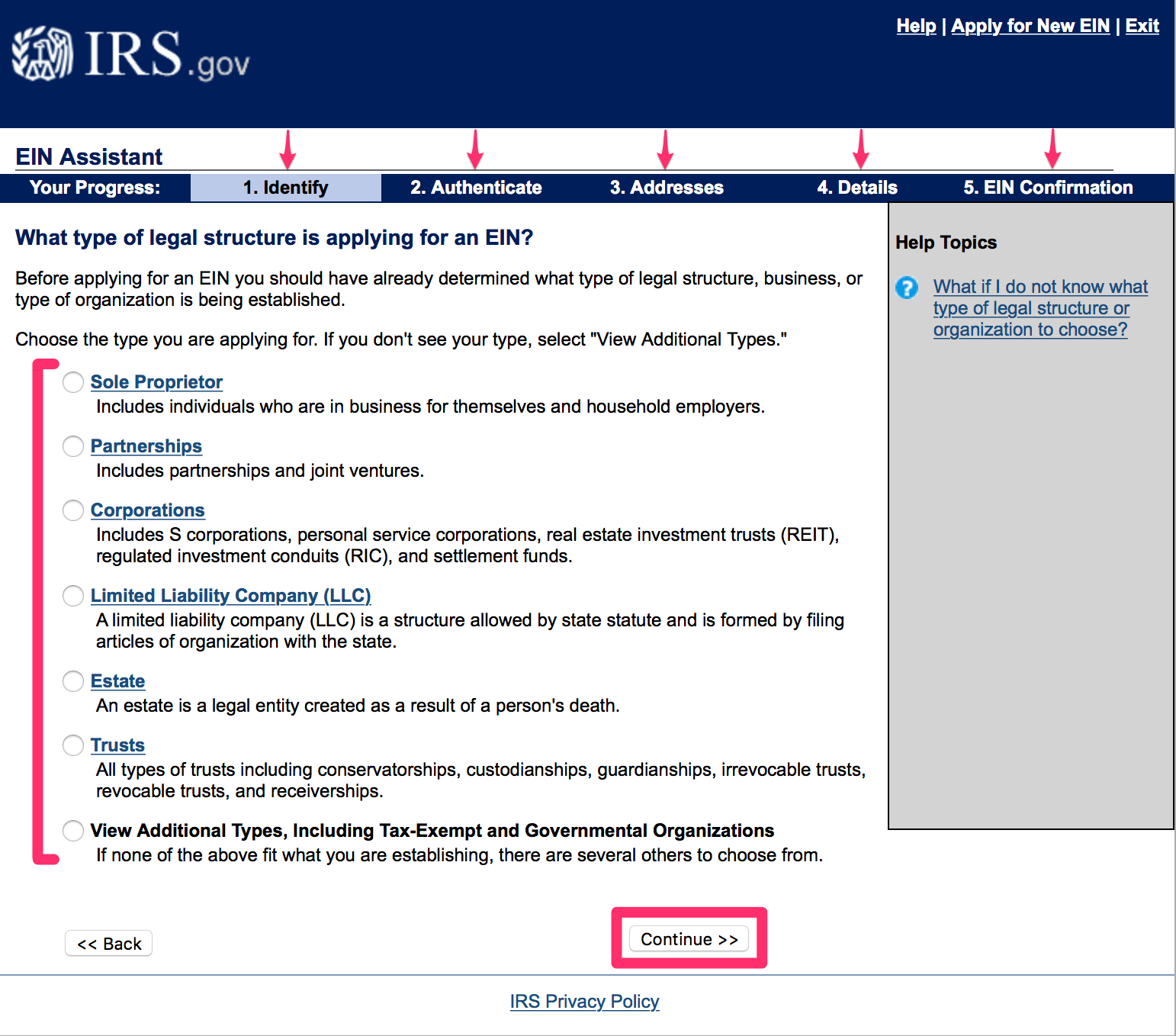Open the Trusts definition link

click(x=117, y=745)
